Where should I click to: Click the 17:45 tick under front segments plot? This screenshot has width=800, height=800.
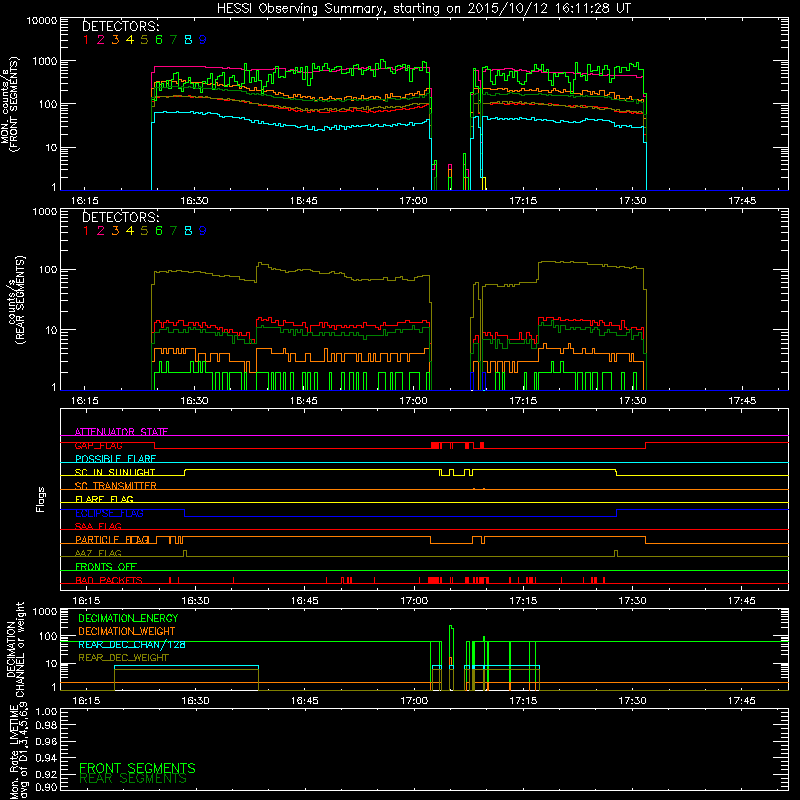(742, 201)
